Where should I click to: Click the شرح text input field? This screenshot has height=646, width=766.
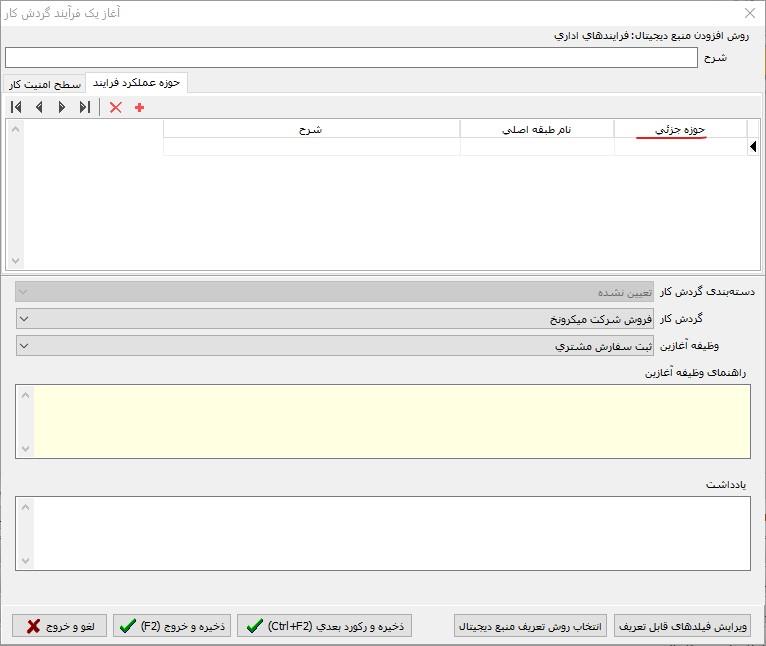point(350,58)
